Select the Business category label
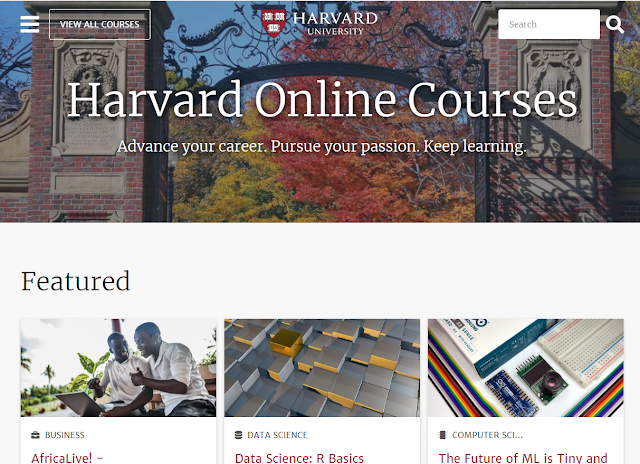 (64, 435)
